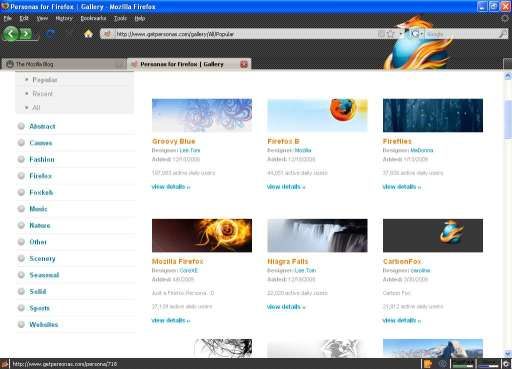Close the Personas for Firefox Gallery tab
Image resolution: width=512 pixels, height=369 pixels.
244,64
